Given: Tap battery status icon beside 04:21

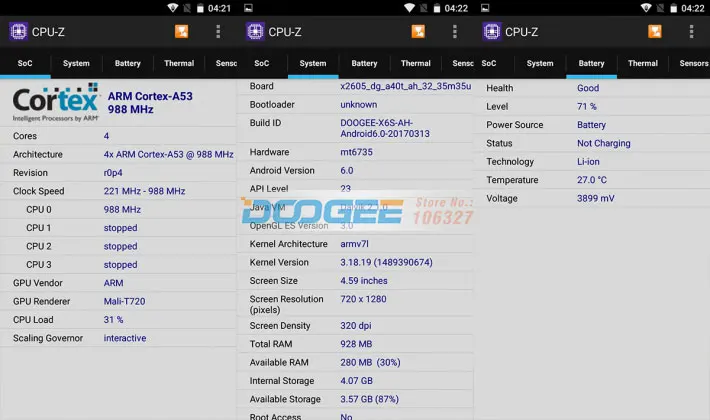Looking at the screenshot, I should coord(200,8).
